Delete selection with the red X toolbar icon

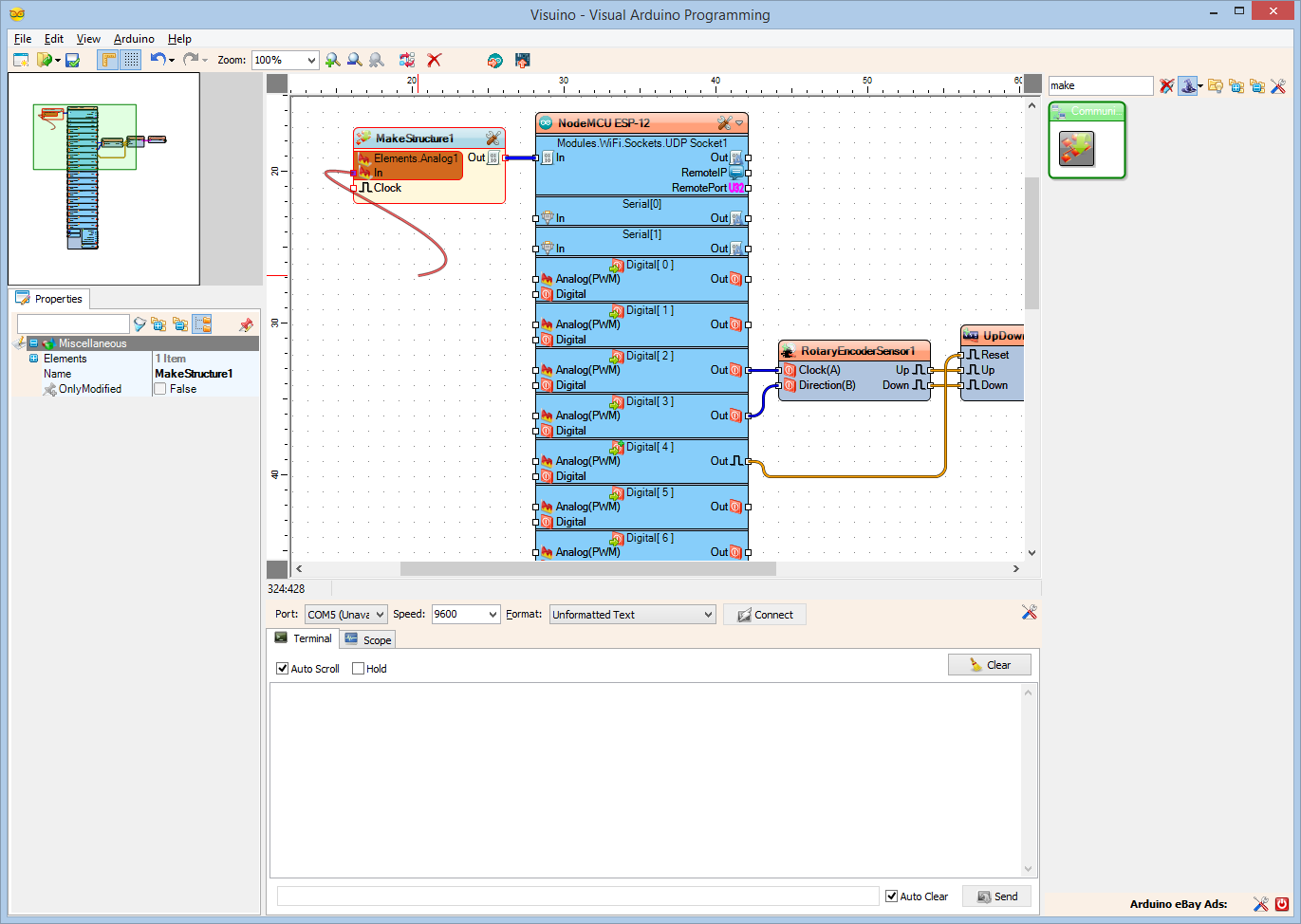[434, 60]
